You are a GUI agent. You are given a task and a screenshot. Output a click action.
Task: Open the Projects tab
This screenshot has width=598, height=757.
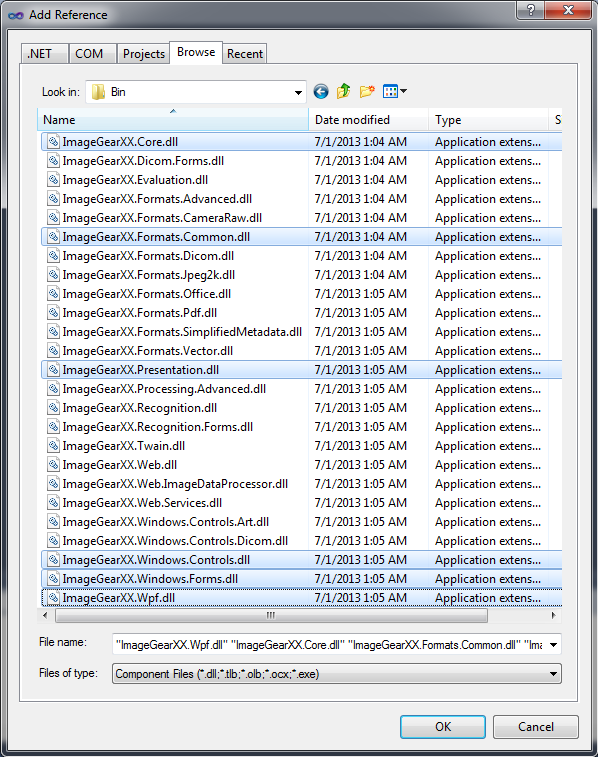tap(143, 54)
